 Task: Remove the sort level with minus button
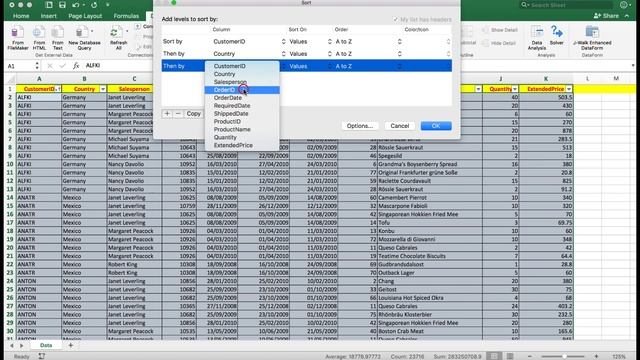coord(178,113)
